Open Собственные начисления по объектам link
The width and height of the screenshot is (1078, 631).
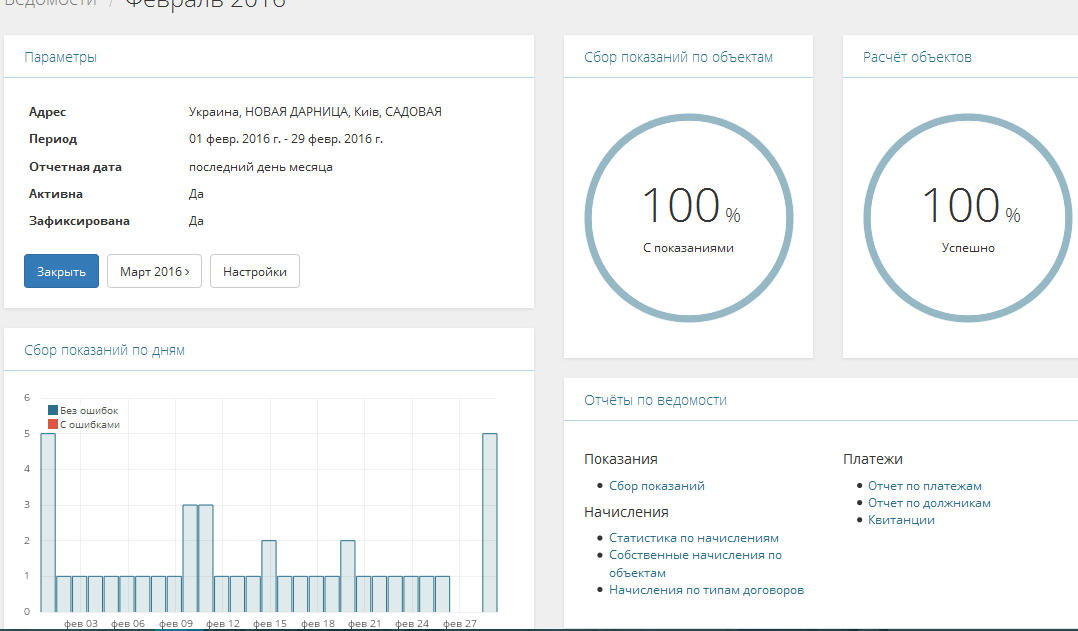(695, 555)
